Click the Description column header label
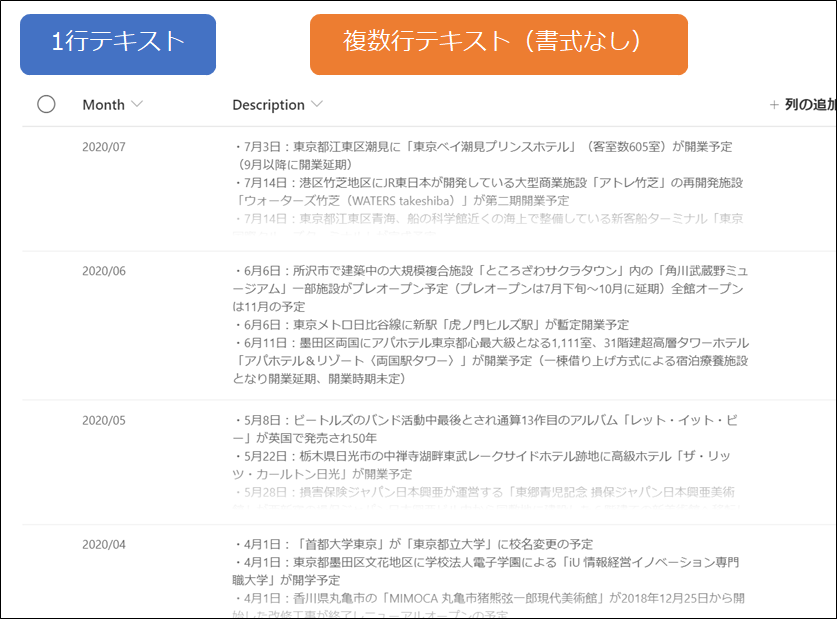Viewport: 837px width, 619px height. tap(270, 105)
